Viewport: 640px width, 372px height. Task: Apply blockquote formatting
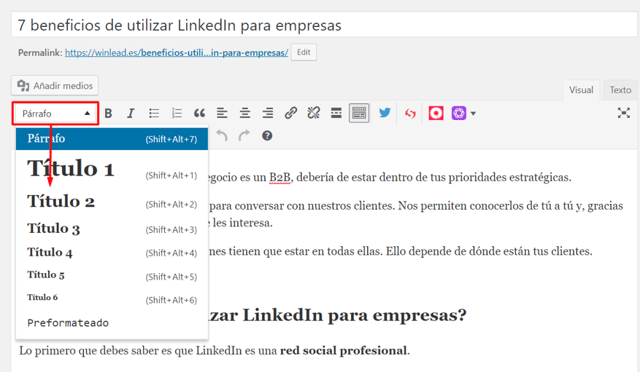(x=200, y=113)
